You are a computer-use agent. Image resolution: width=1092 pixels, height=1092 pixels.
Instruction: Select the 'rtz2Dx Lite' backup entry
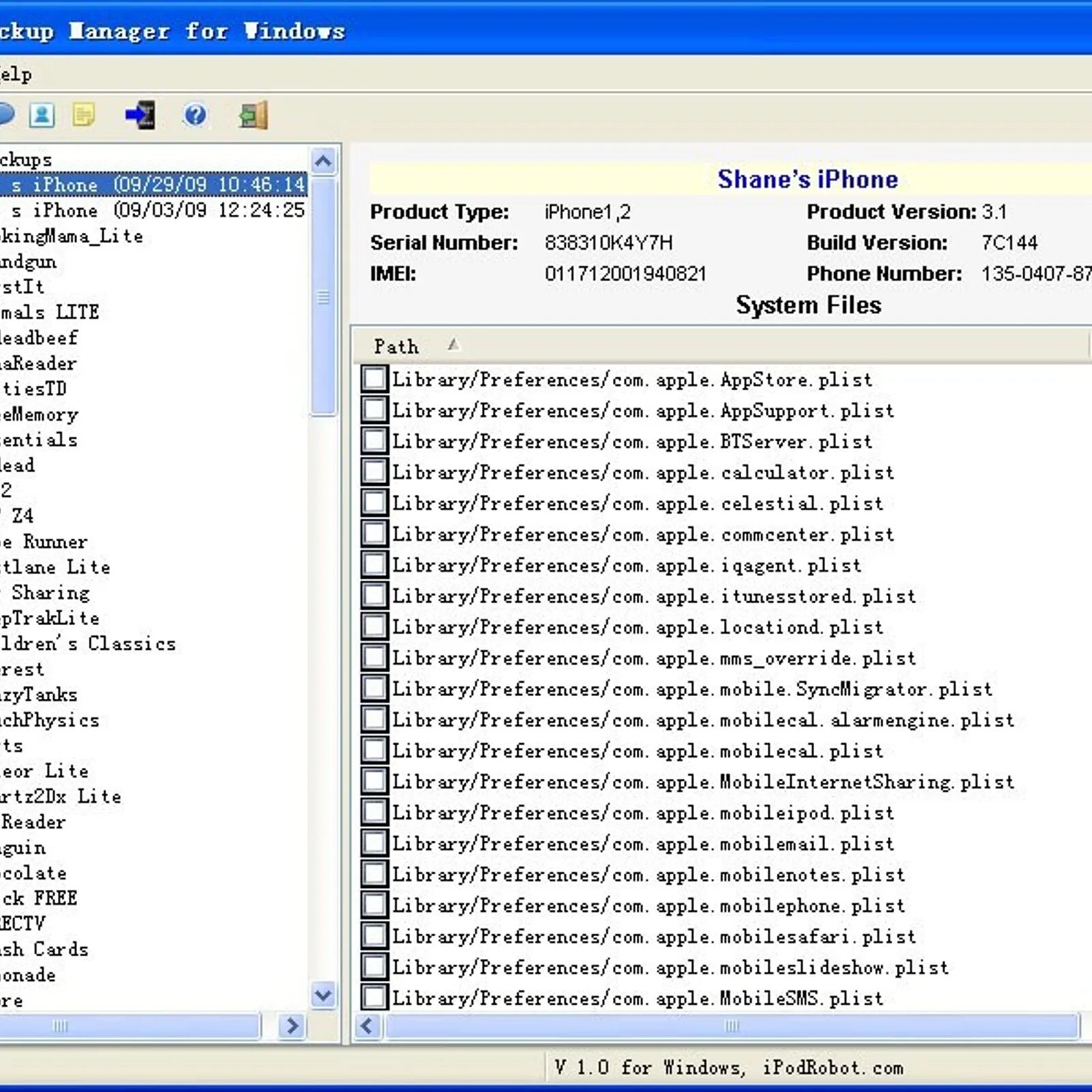(61, 796)
